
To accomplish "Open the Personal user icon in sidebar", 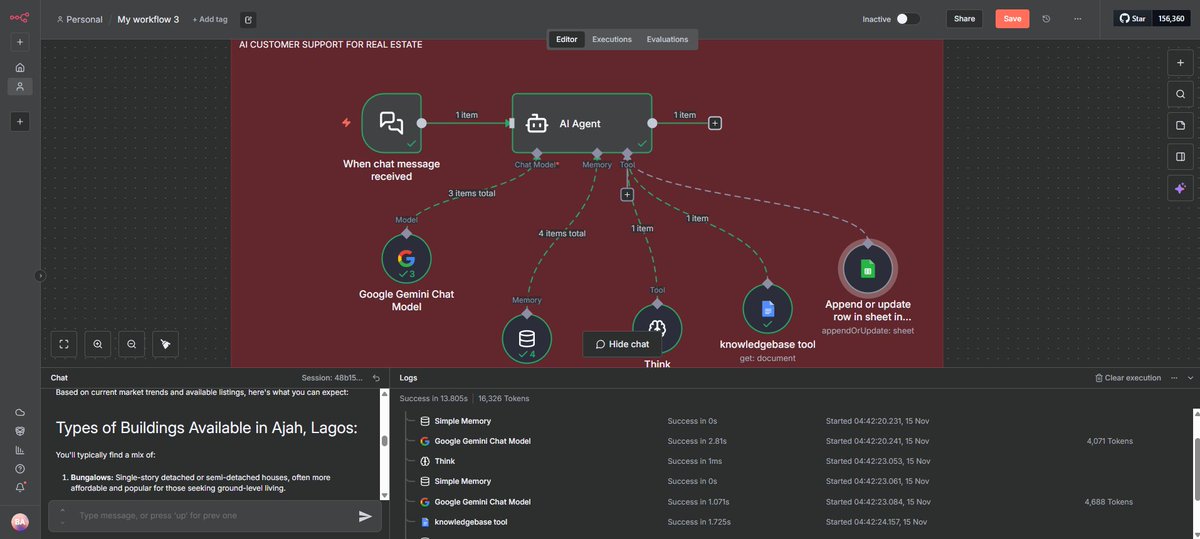I will click(20, 86).
